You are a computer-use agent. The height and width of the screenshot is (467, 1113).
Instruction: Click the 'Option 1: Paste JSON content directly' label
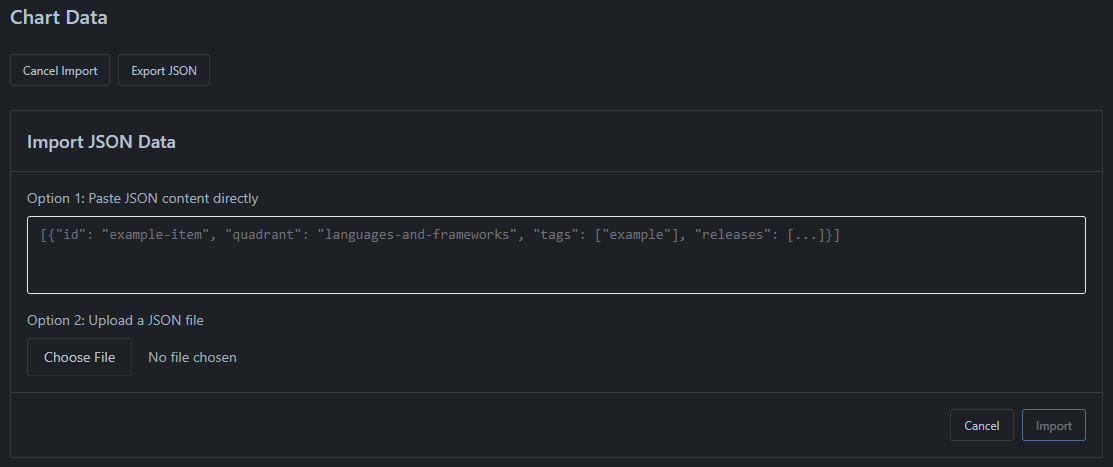click(x=142, y=198)
